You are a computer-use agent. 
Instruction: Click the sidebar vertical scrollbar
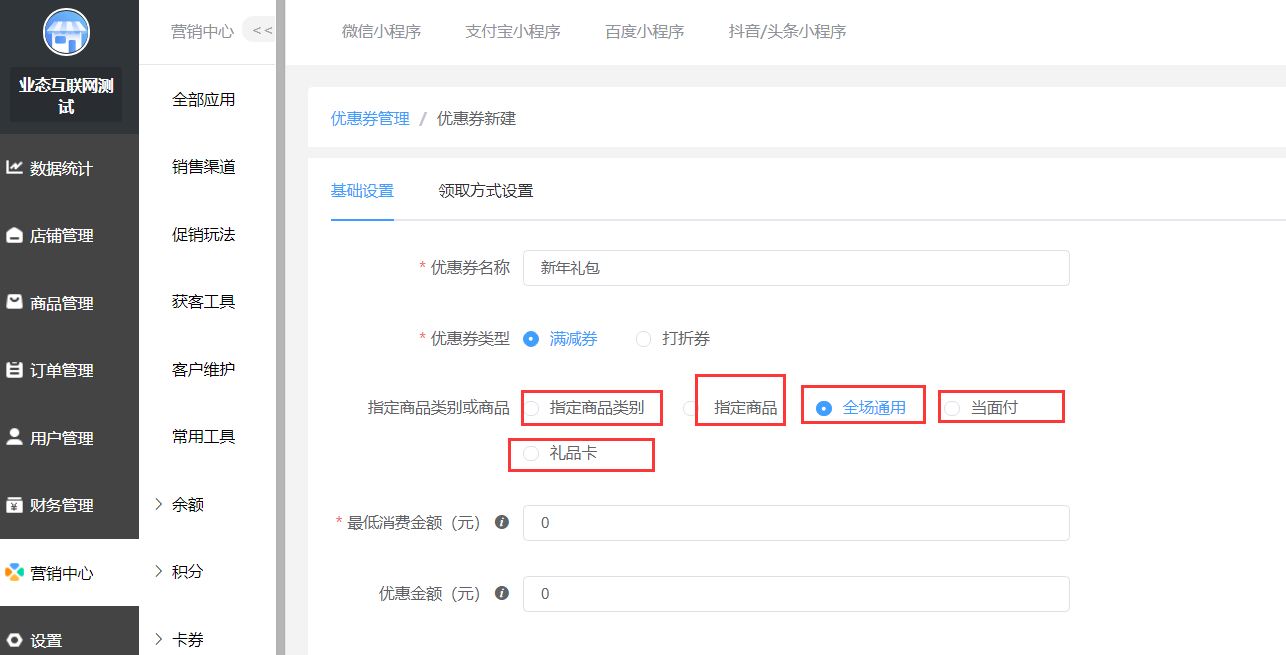click(280, 327)
